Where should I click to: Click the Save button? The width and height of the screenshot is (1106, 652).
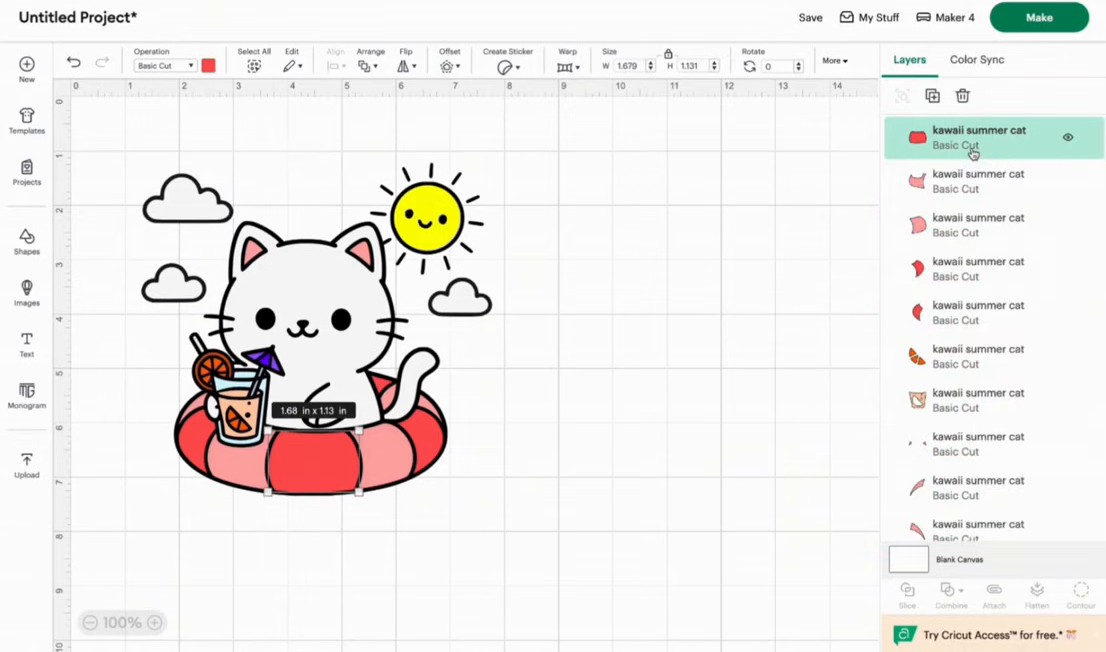point(810,18)
